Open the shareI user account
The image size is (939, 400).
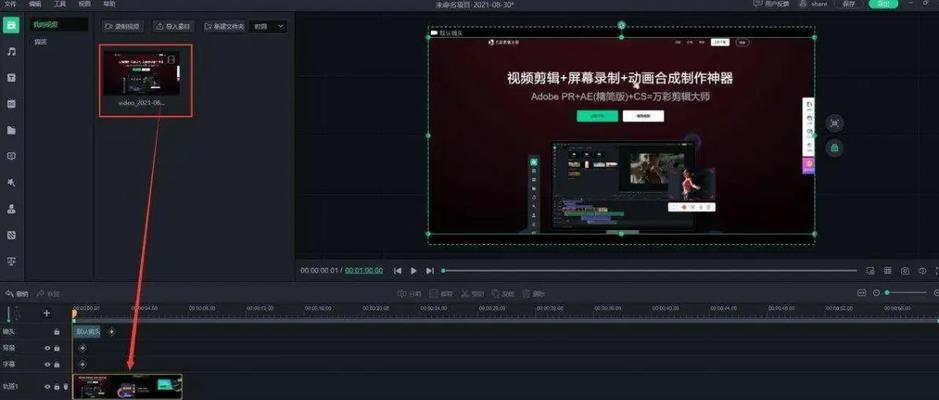click(814, 4)
